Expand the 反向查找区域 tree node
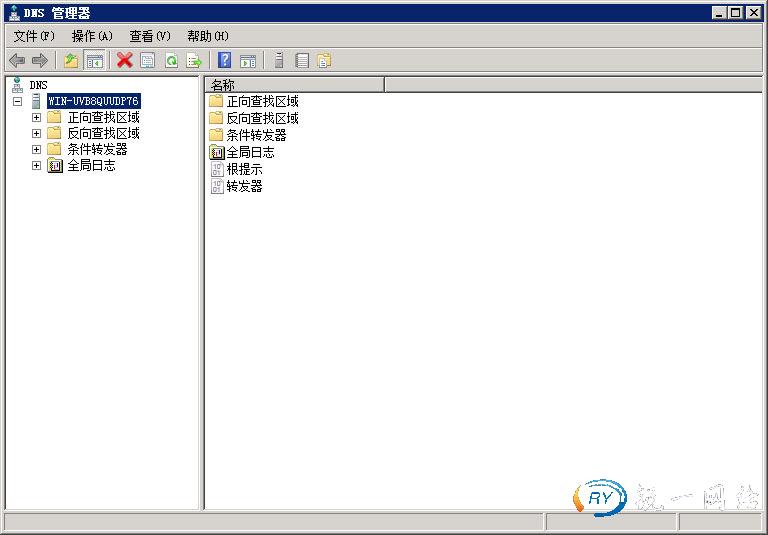Viewport: 768px width, 535px height. pos(37,133)
